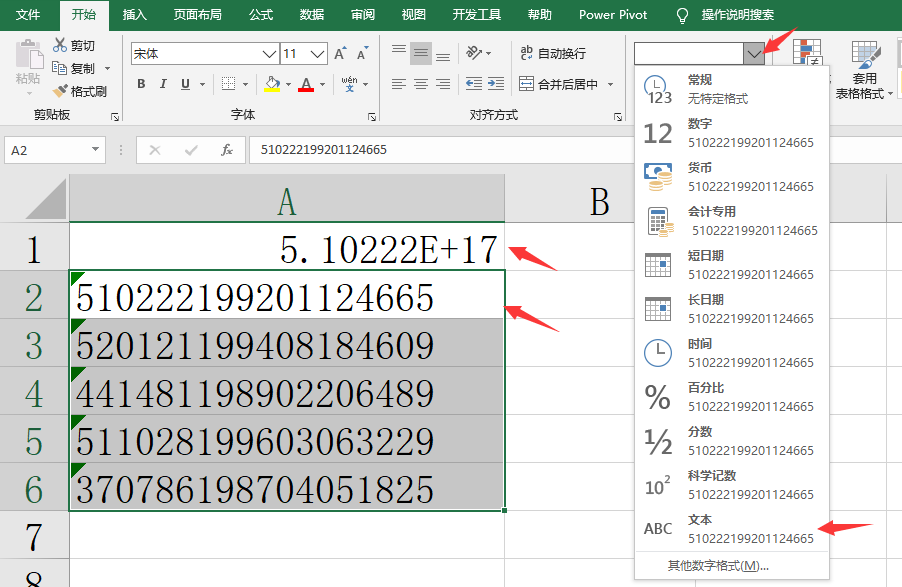Viewport: 902px width, 587px height.
Task: Click the formula bar input field
Action: [441, 150]
